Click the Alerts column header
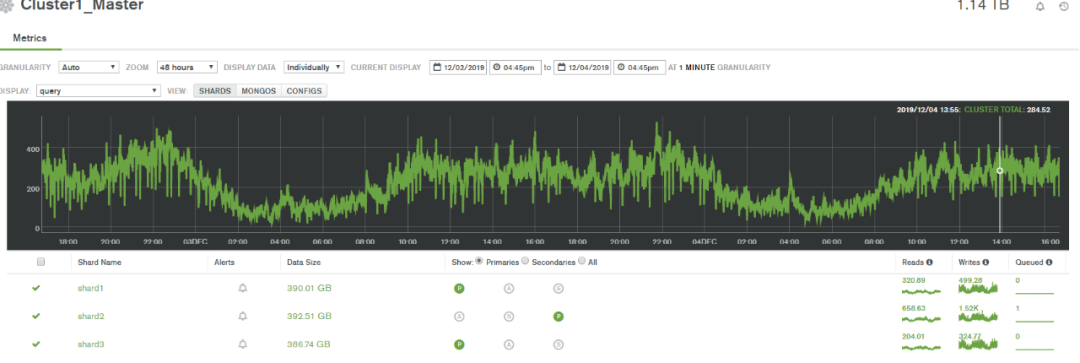This screenshot has height=363, width=1080. coord(225,262)
